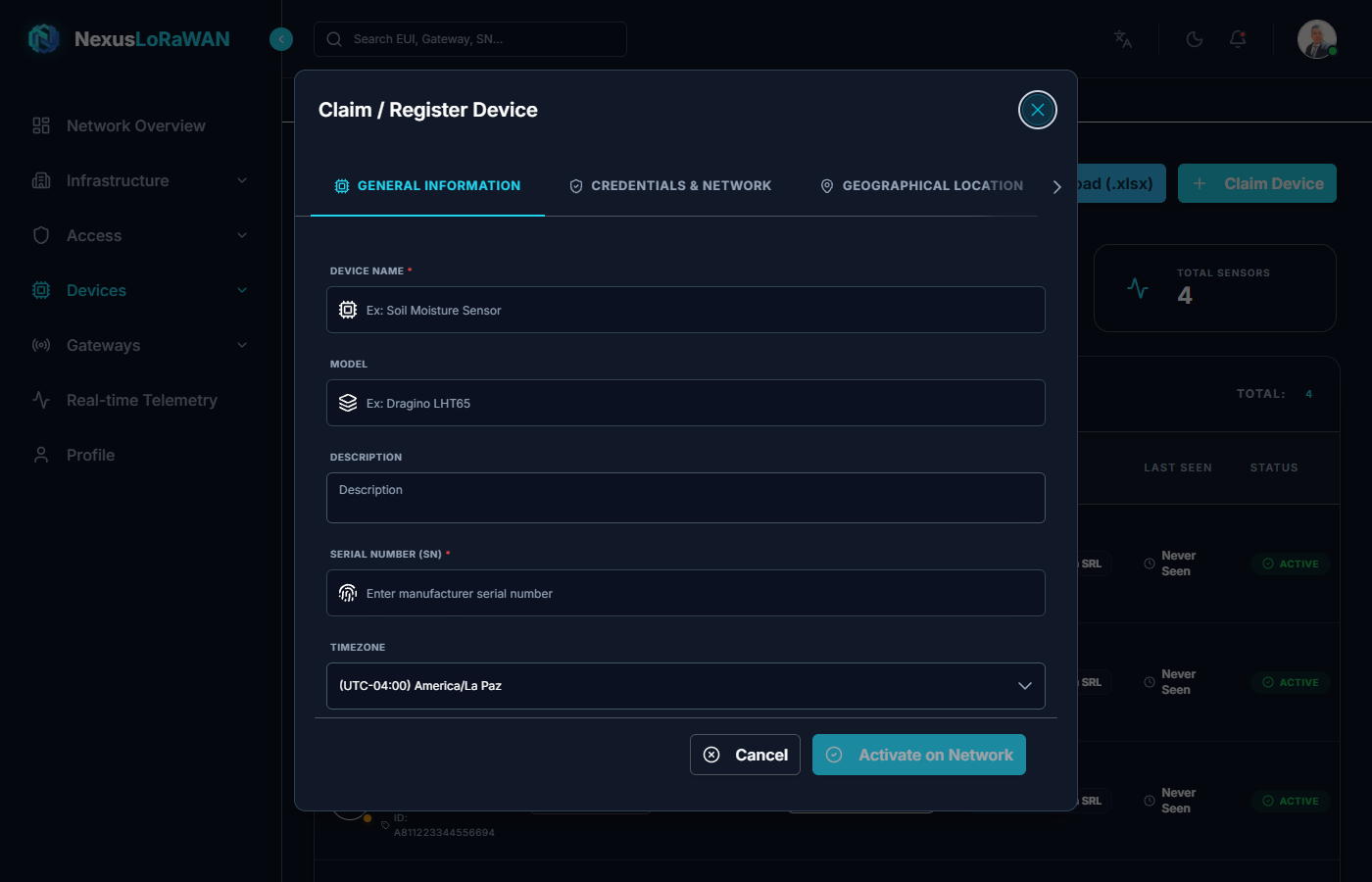Open the notifications bell

[x=1238, y=39]
